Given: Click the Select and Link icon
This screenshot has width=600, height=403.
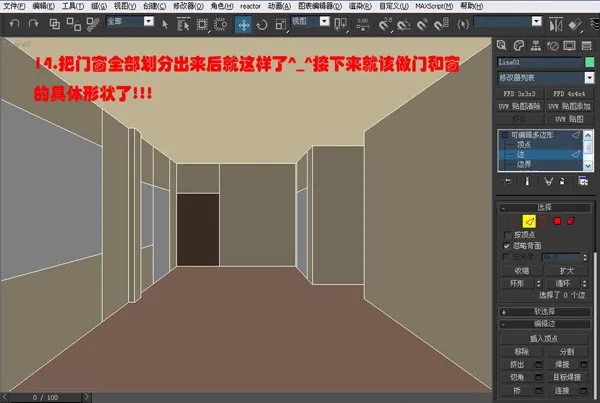Looking at the screenshot, I should click(55, 24).
